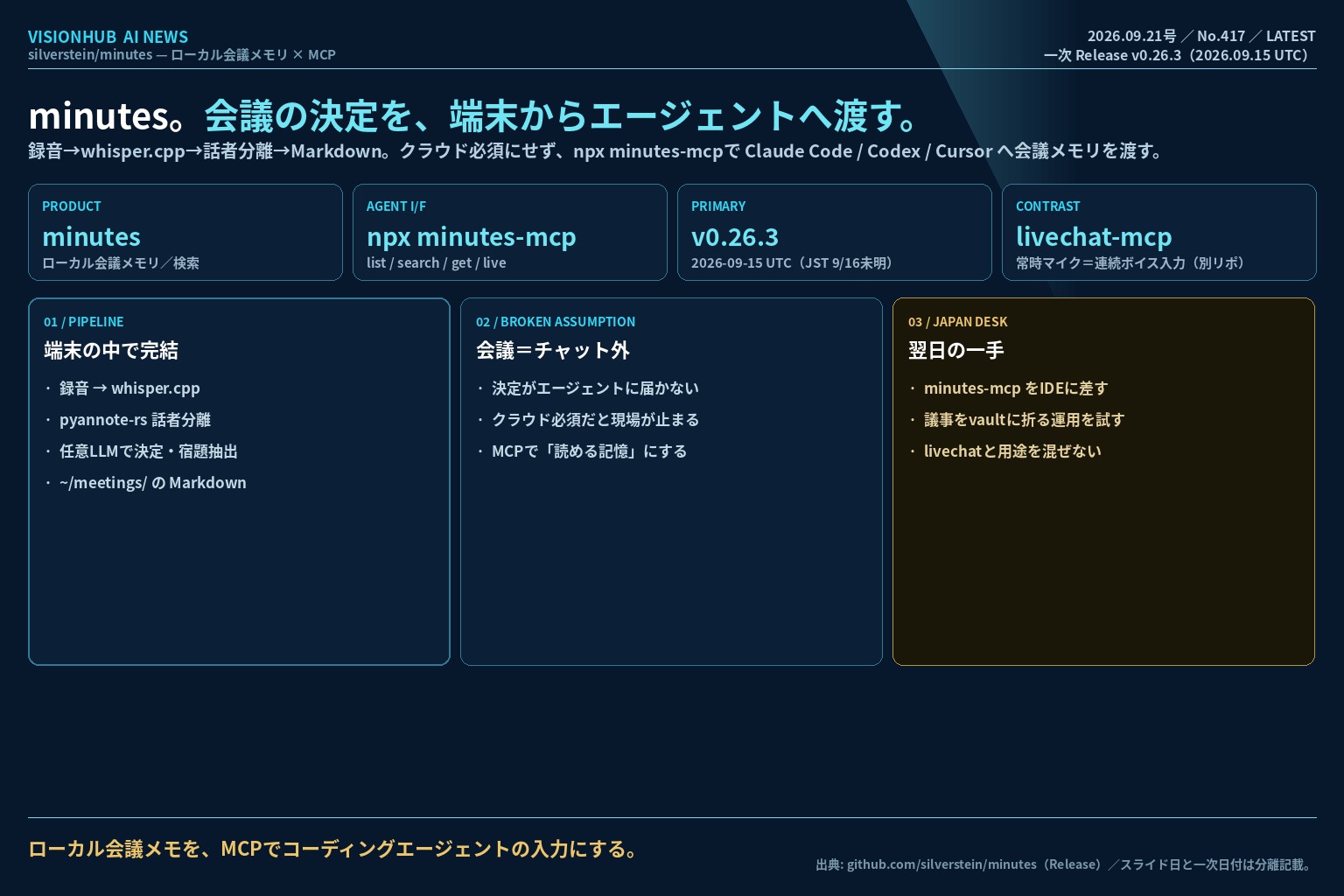Select the PRODUCT card showing 'minutes'
Viewport: 1344px width, 896px height.
pos(185,233)
